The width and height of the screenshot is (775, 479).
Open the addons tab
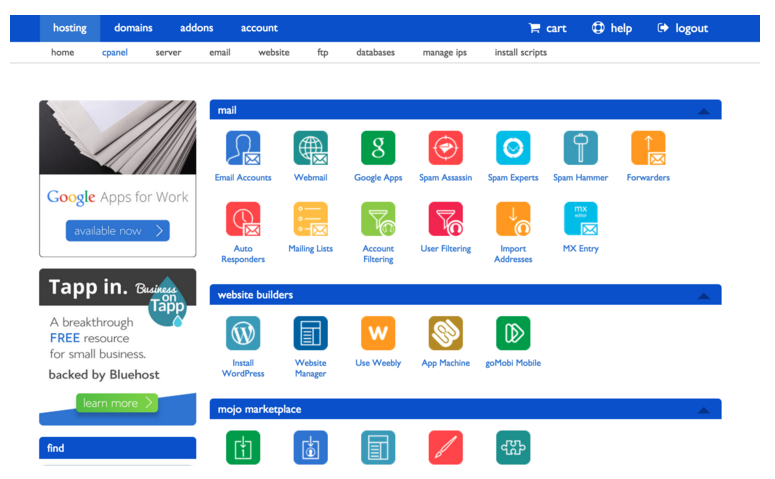(197, 28)
